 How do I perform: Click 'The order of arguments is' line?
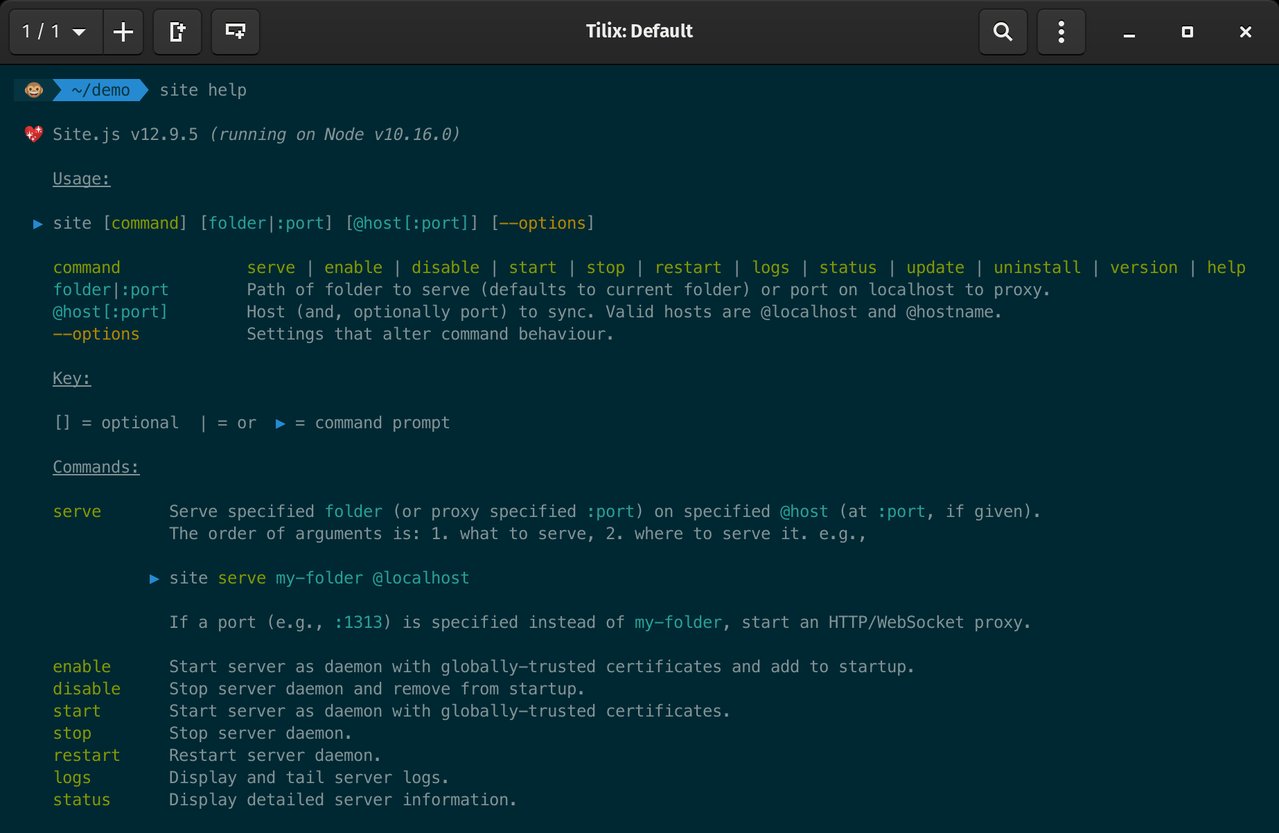517,534
